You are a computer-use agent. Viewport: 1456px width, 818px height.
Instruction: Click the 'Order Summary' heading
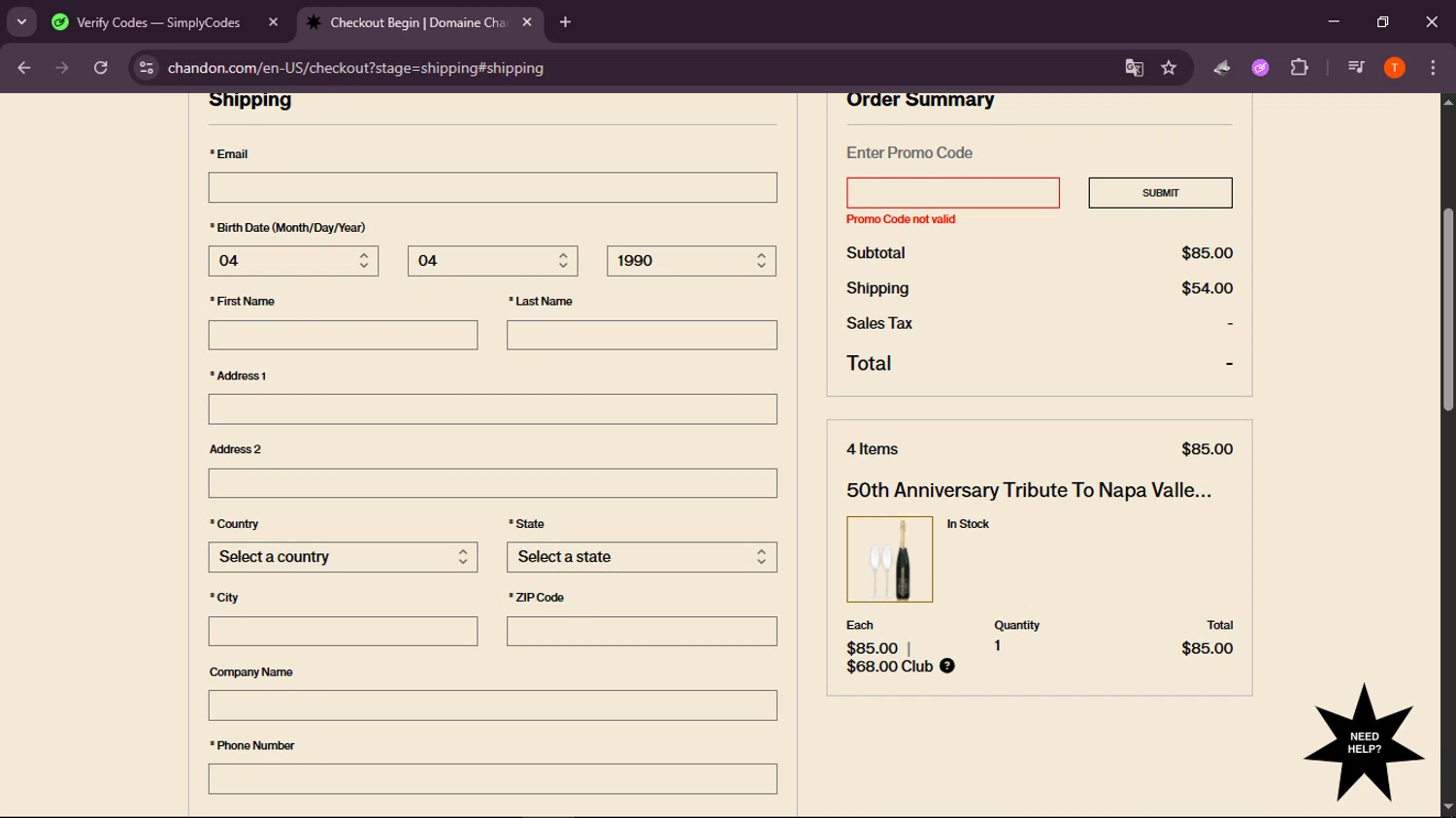click(x=920, y=99)
